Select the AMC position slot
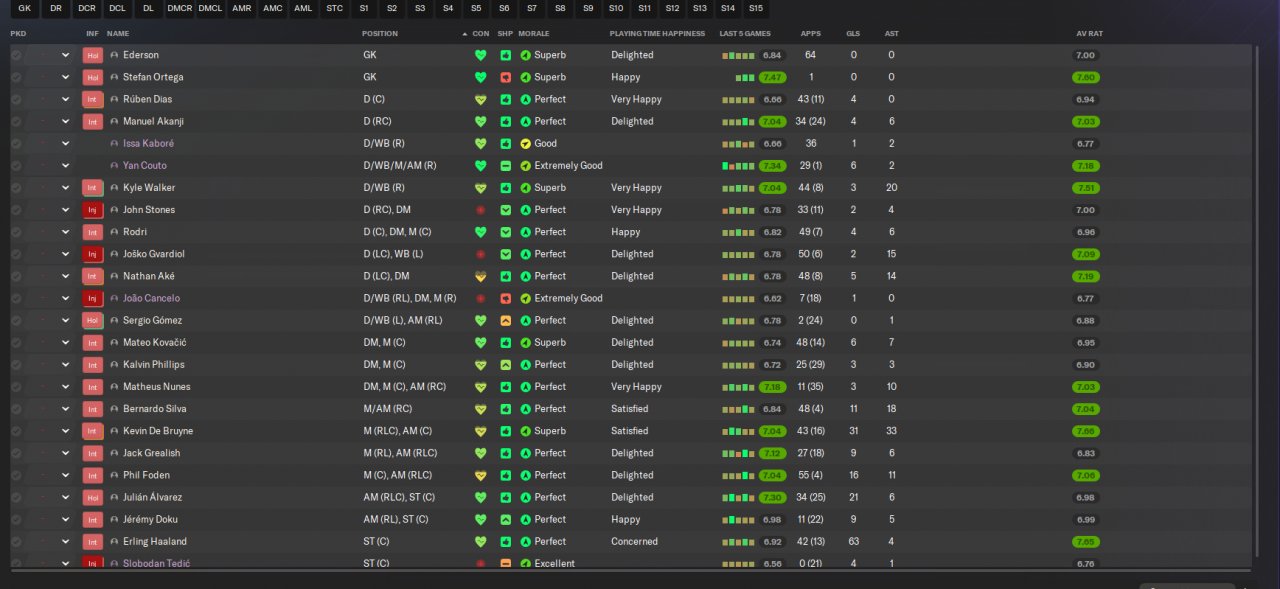Screen dimensions: 1280x589 tap(272, 8)
